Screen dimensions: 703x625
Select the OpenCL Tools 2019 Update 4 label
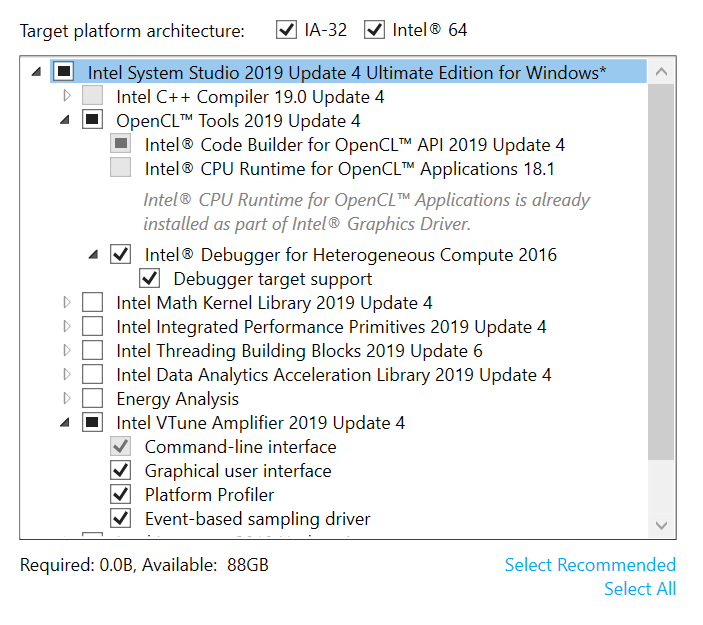pos(238,121)
